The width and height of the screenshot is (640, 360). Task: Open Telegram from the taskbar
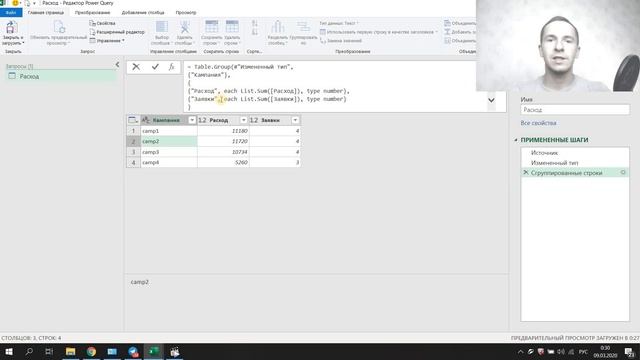[x=133, y=351]
